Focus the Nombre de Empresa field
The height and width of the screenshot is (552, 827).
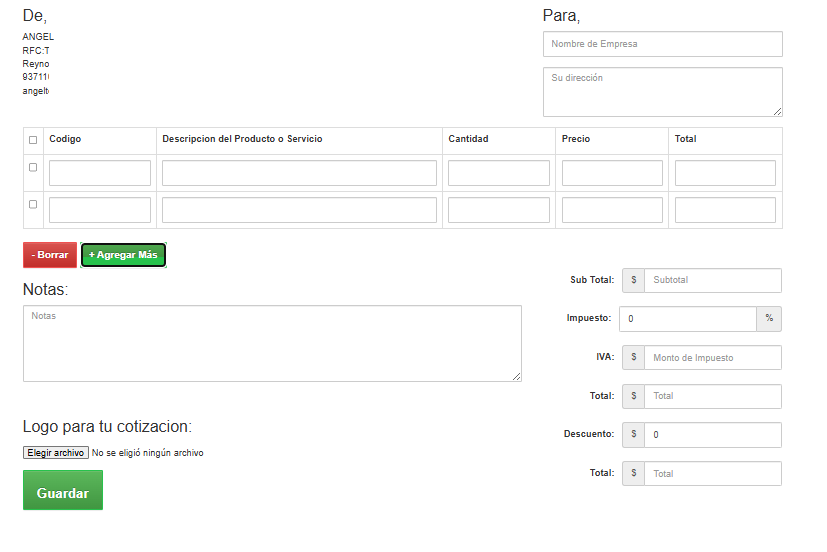pyautogui.click(x=662, y=44)
